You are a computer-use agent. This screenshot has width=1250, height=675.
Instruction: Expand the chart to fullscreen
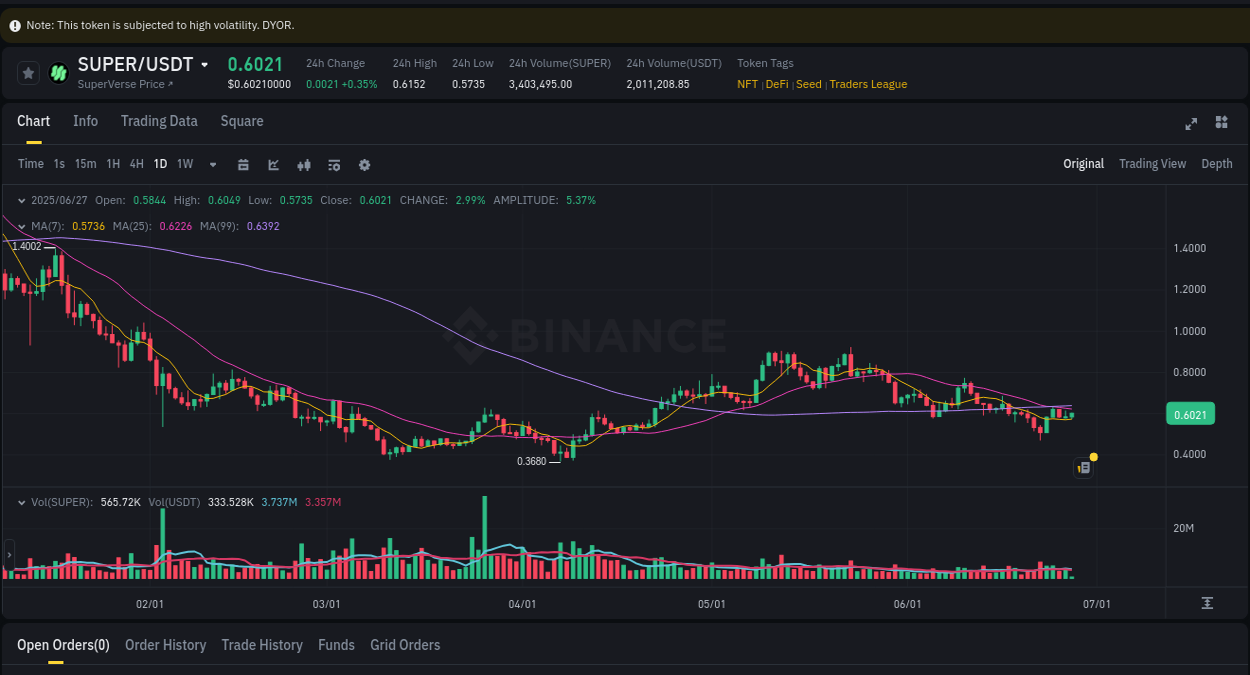coord(1190,124)
